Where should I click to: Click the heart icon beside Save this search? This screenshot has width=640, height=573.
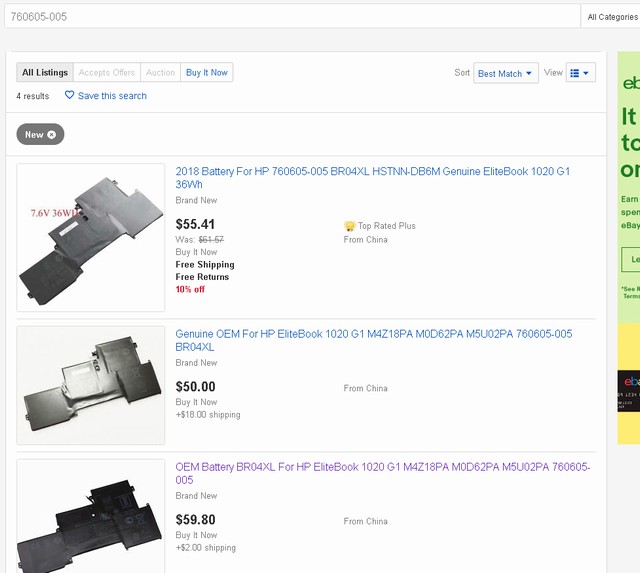coord(70,96)
